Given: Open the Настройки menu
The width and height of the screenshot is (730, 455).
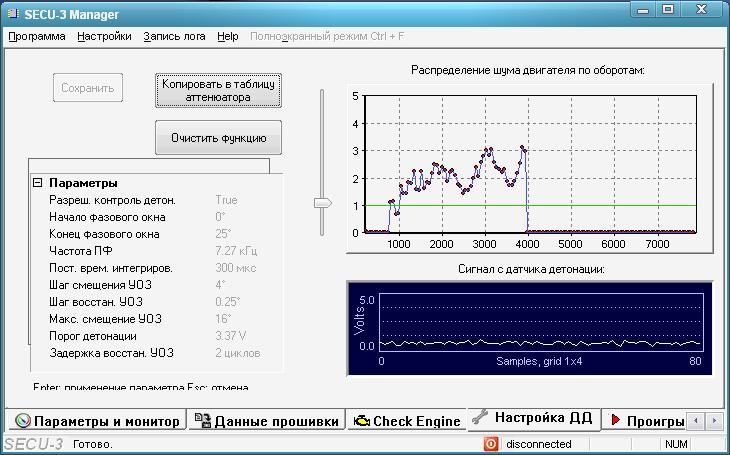Looking at the screenshot, I should tap(104, 36).
